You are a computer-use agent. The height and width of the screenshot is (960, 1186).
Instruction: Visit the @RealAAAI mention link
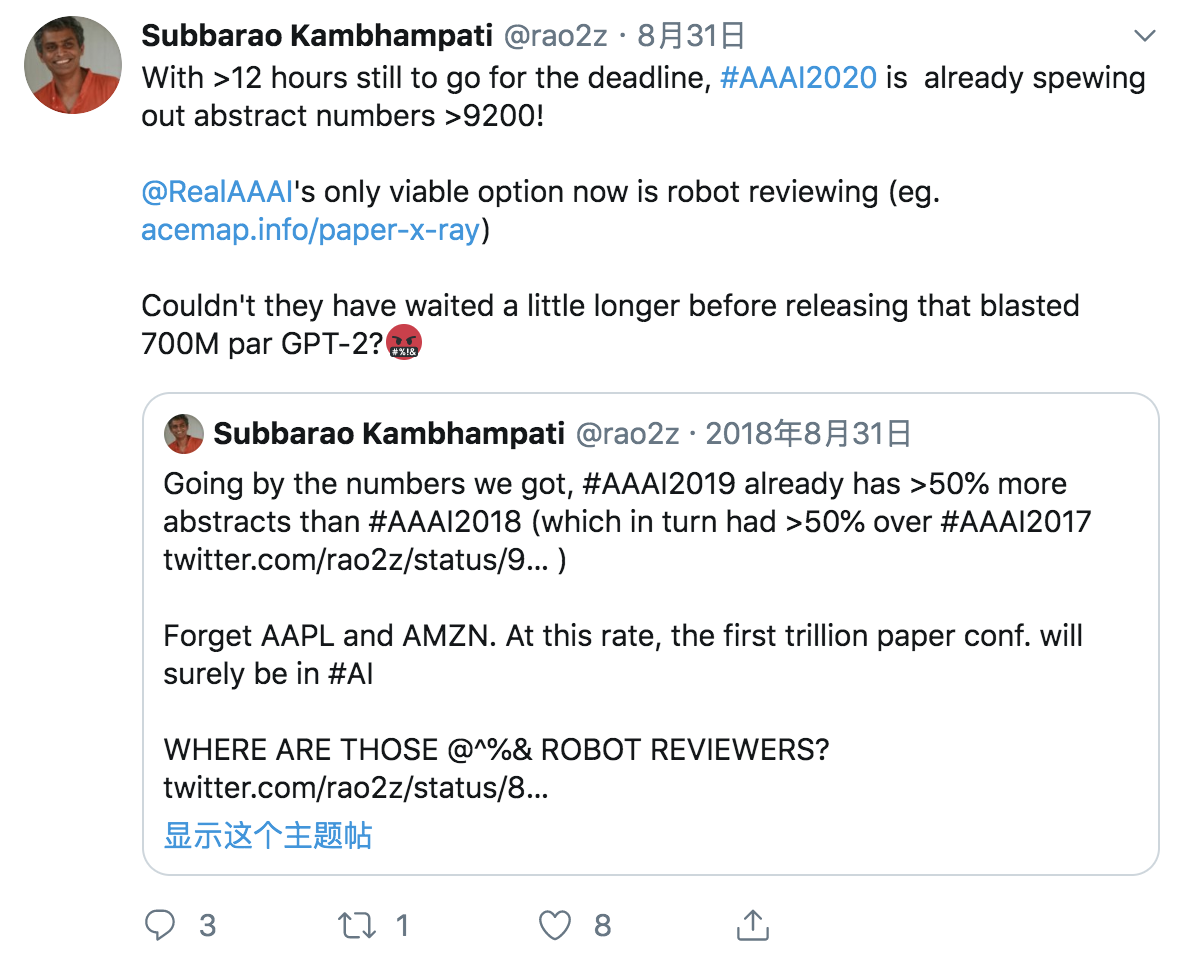[x=214, y=191]
